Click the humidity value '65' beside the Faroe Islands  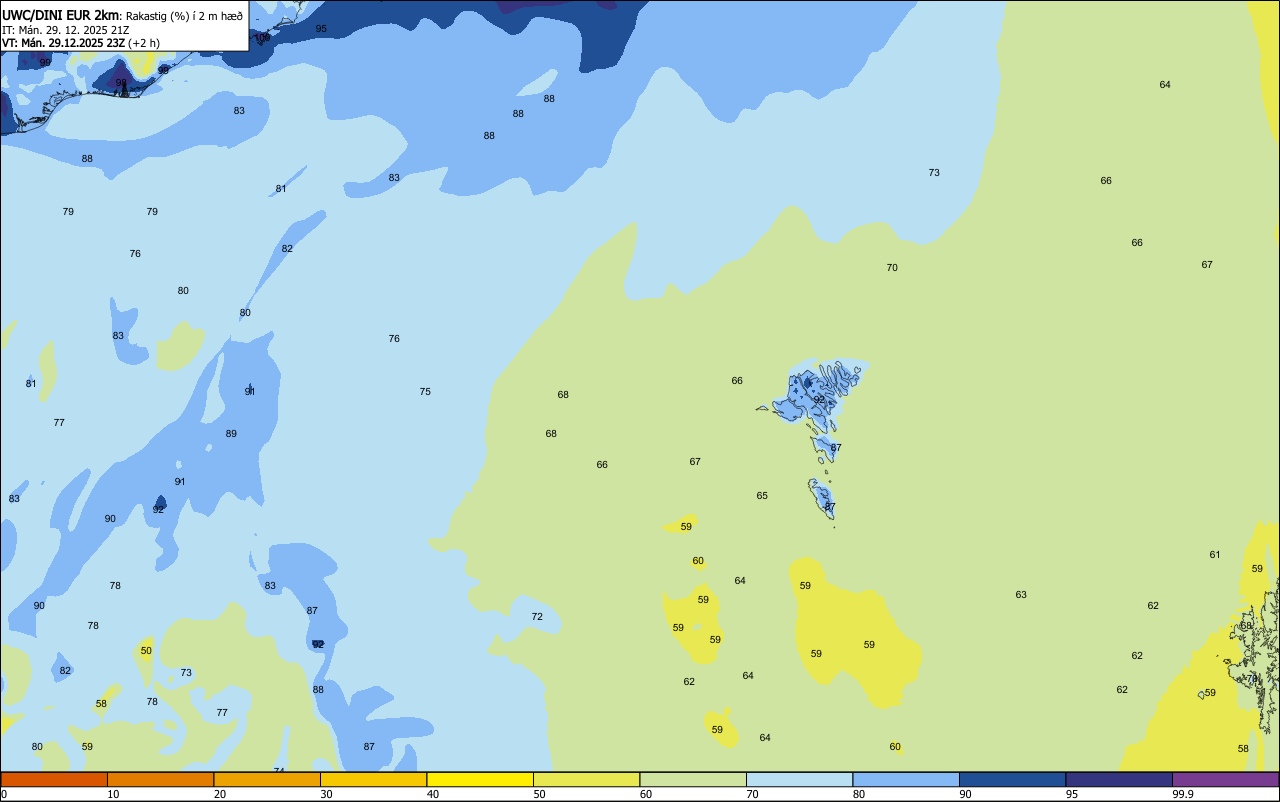pos(762,496)
